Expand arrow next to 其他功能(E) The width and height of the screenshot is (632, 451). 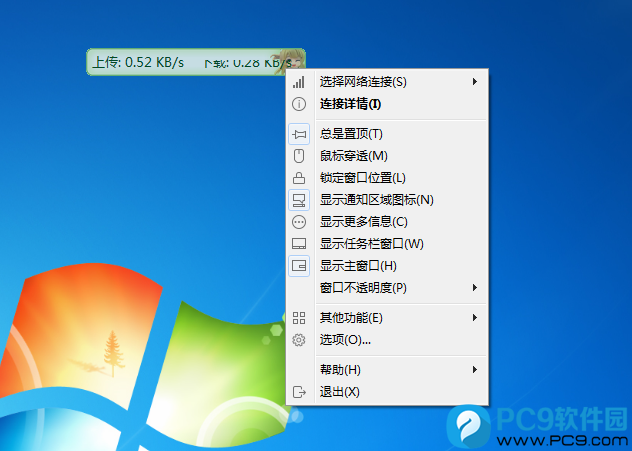475,318
